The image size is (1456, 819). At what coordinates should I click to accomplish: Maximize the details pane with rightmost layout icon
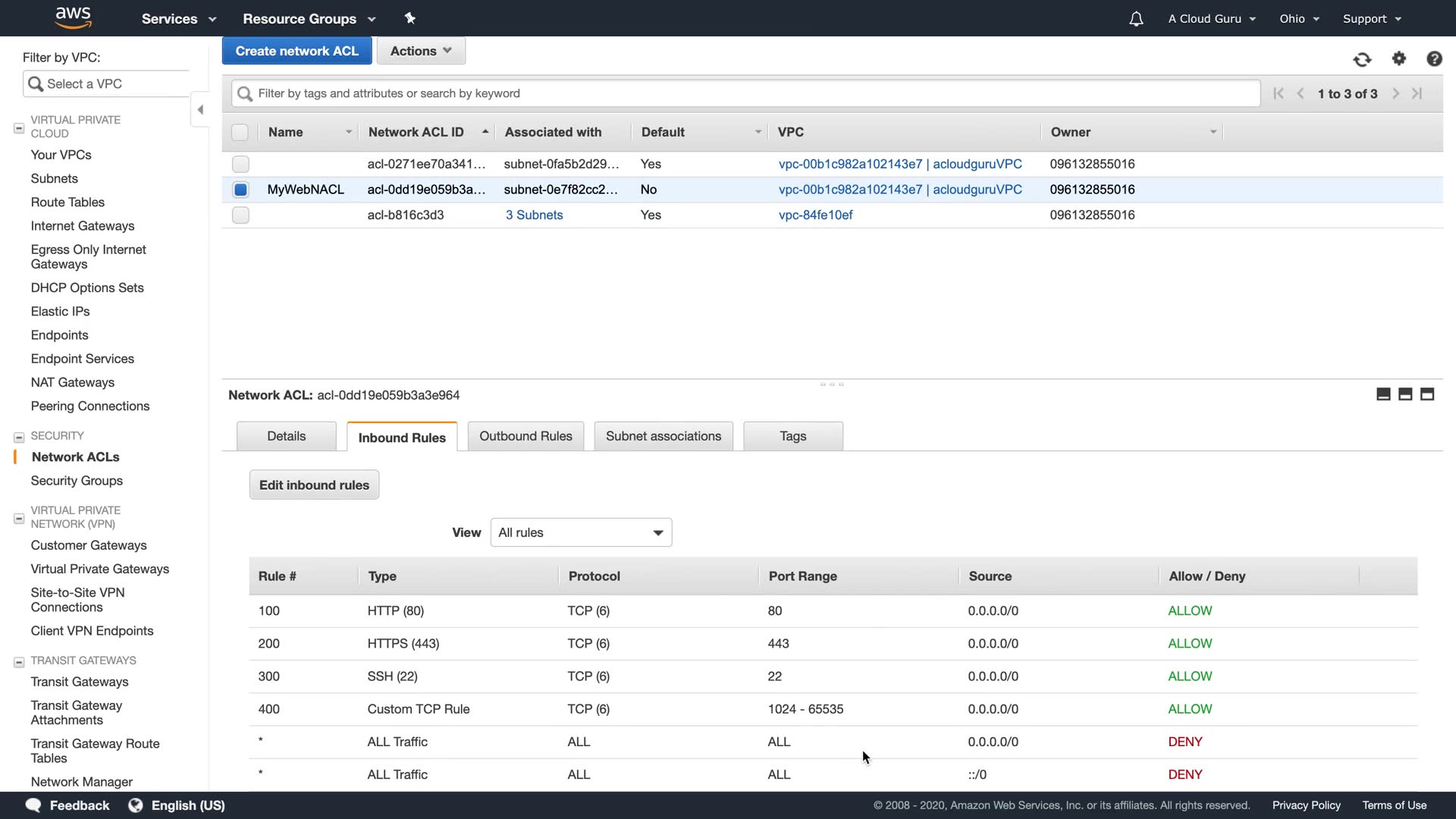[x=1426, y=394]
